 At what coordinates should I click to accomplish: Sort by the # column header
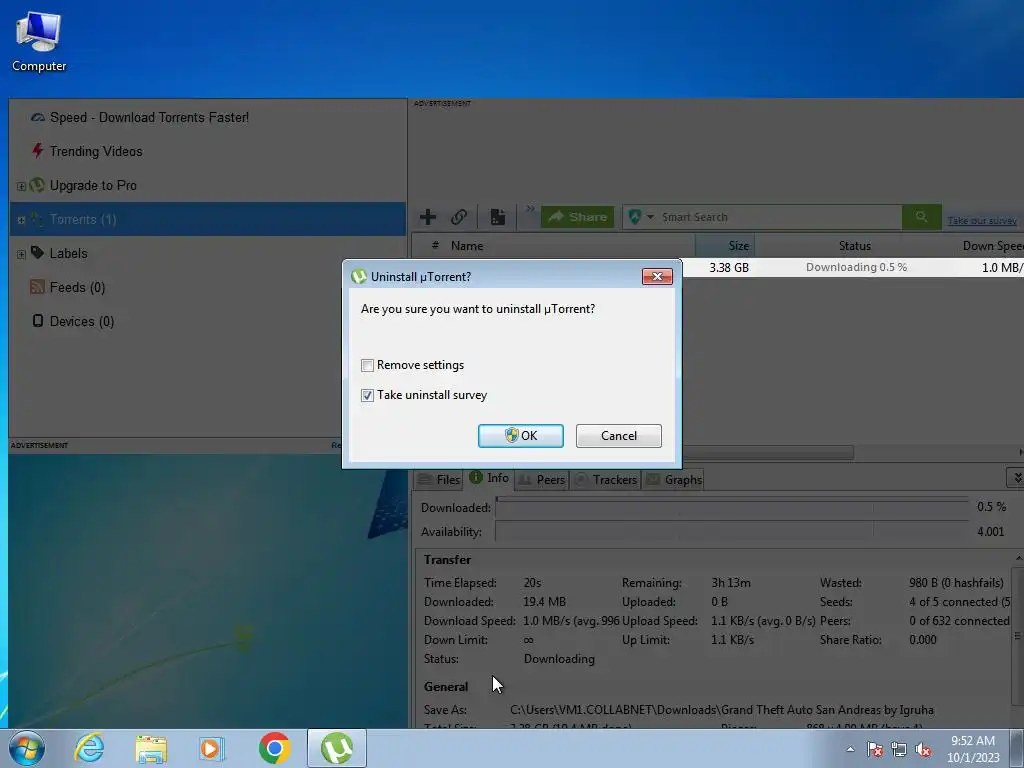pyautogui.click(x=435, y=246)
